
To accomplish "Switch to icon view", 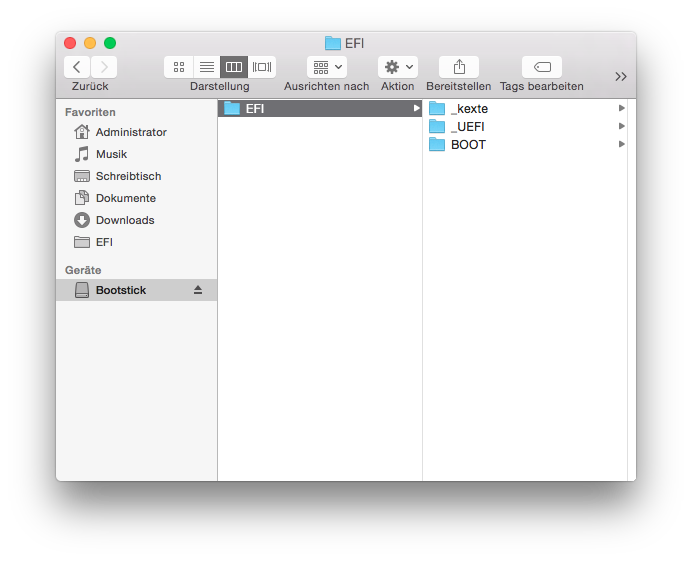I will tap(178, 67).
